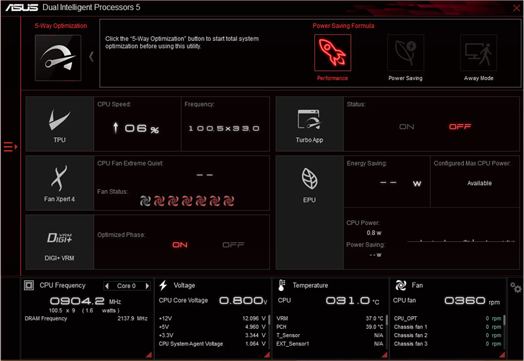Click the CPU power graph line
This screenshot has width=524, height=361.
(461, 241)
